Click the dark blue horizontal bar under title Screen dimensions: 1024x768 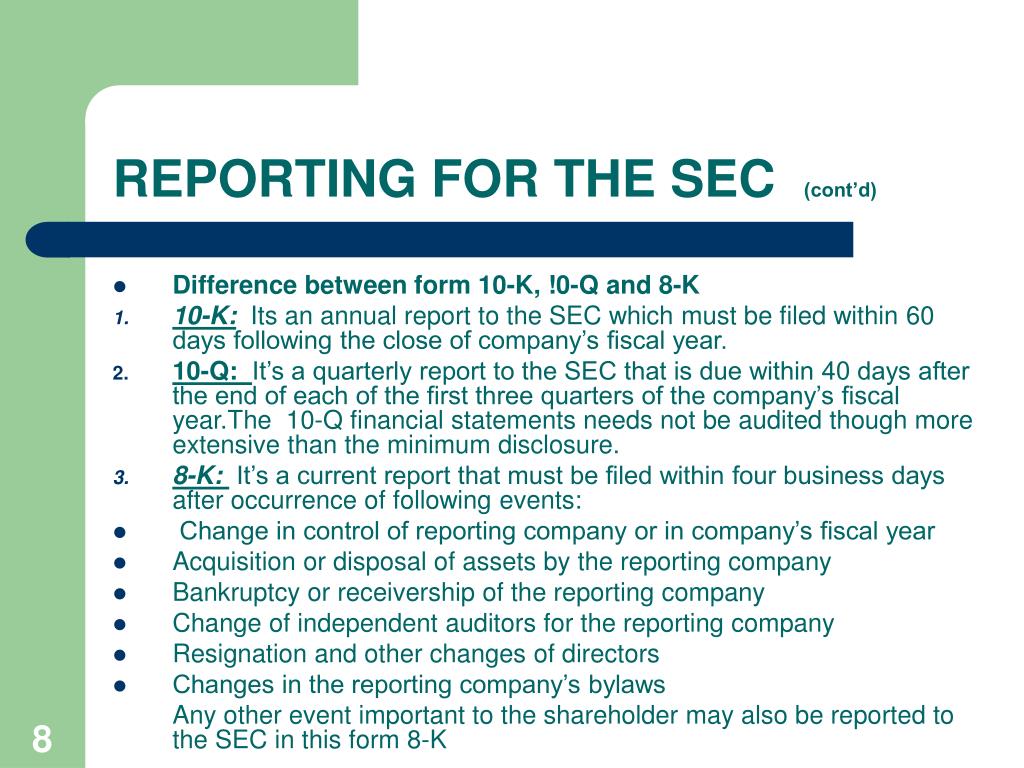tap(440, 239)
